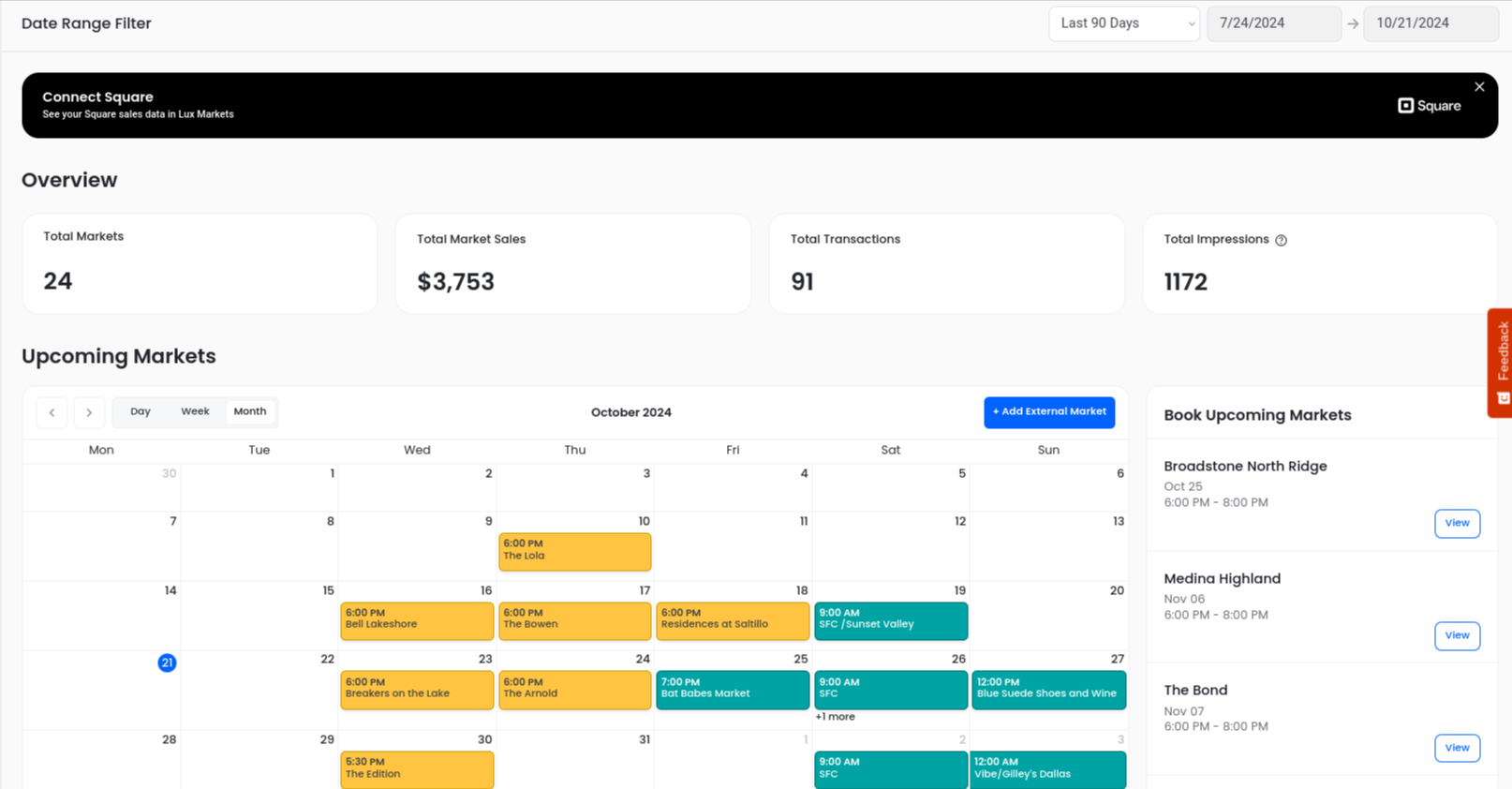Close the Connect Square banner
The height and width of the screenshot is (789, 1512).
(1479, 87)
